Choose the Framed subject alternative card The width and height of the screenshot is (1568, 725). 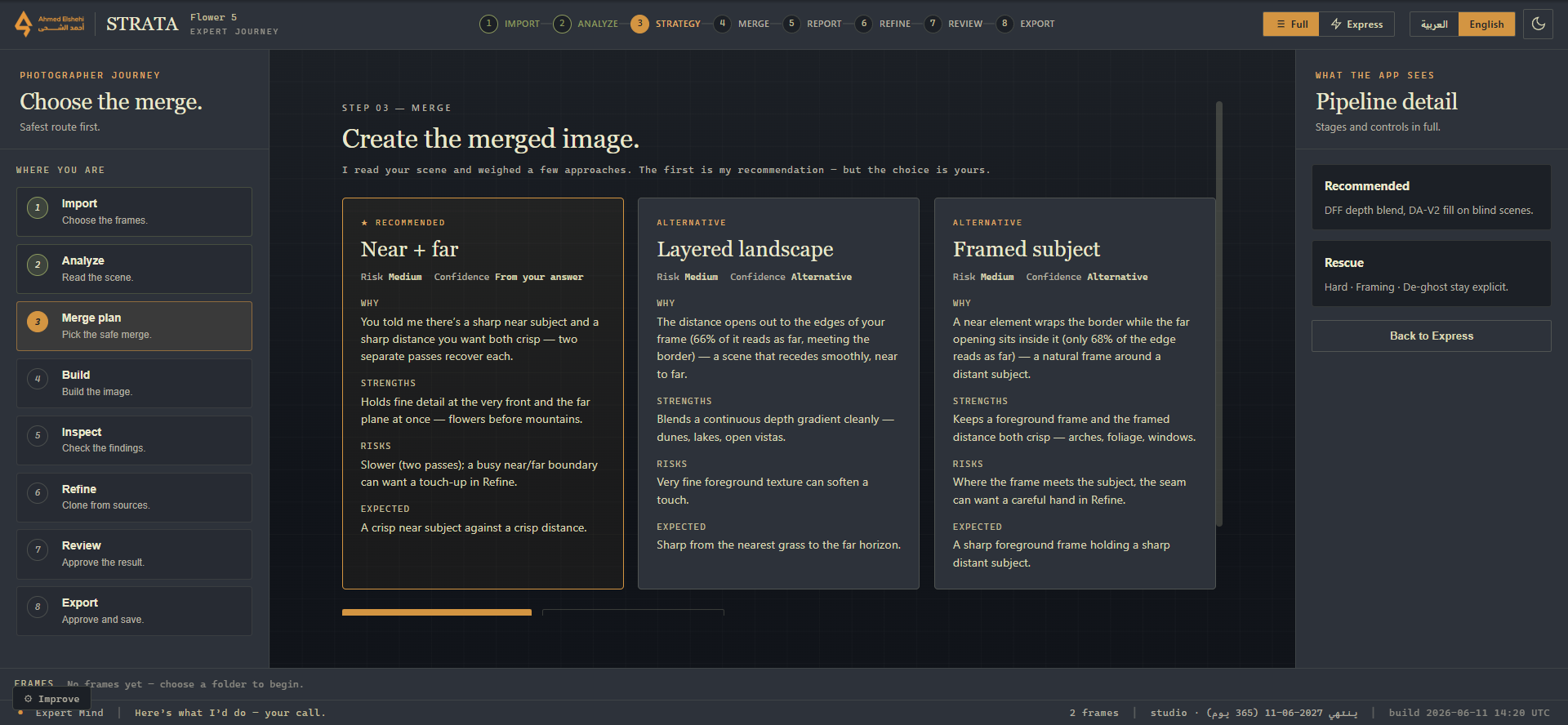click(x=1075, y=394)
